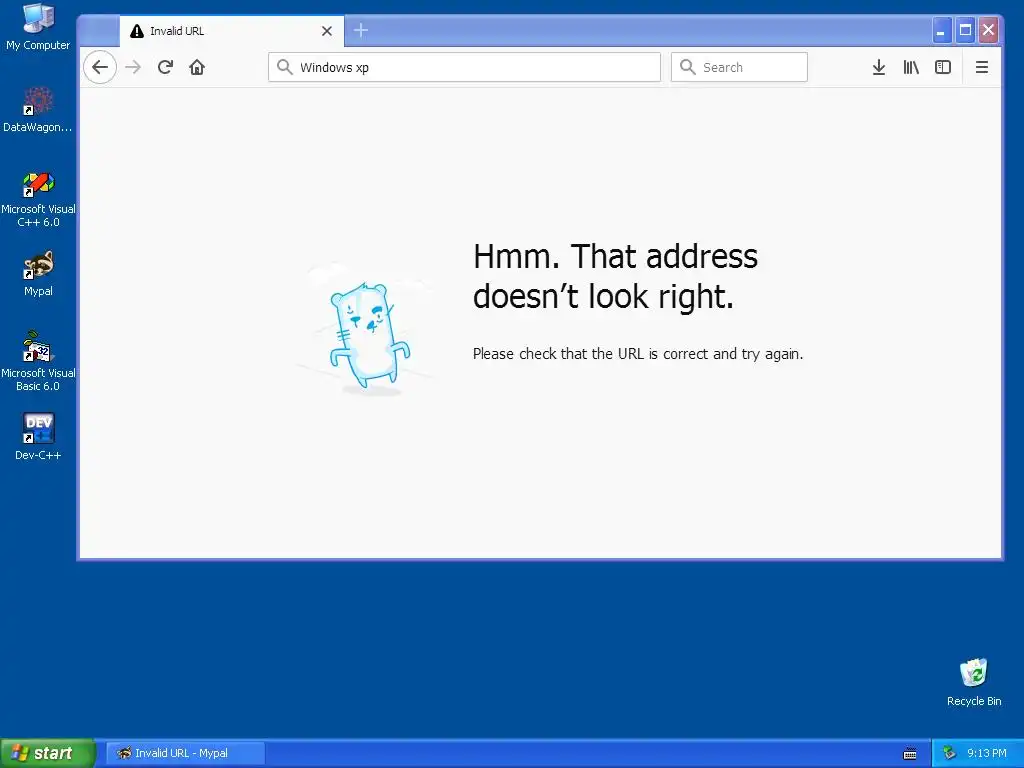Image resolution: width=1024 pixels, height=768 pixels.
Task: Open the Windows start menu
Action: [x=47, y=753]
